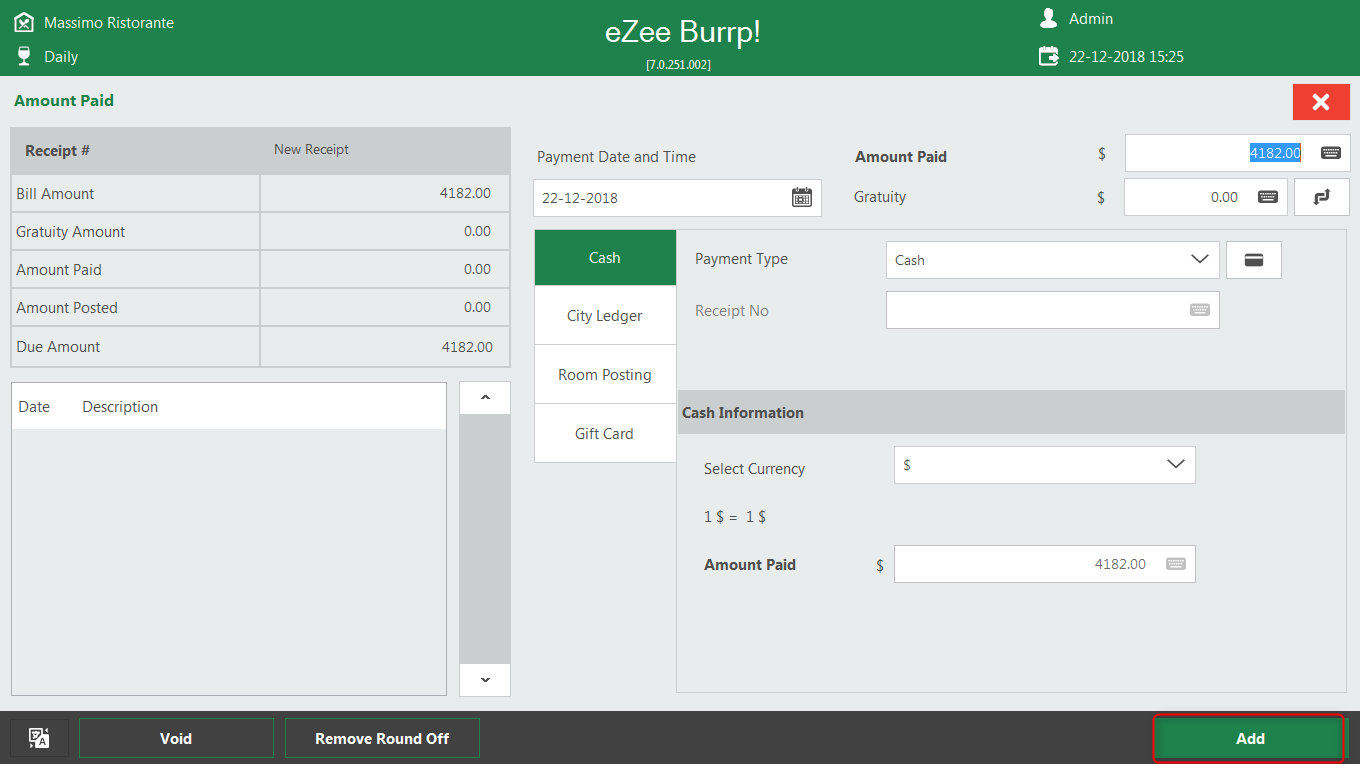Click the Gratuity amount input field
1360x764 pixels.
[x=1206, y=197]
